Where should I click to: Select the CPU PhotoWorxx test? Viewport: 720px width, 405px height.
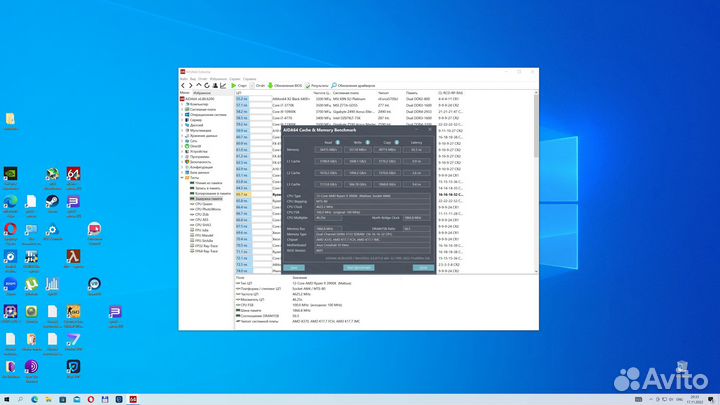click(208, 209)
